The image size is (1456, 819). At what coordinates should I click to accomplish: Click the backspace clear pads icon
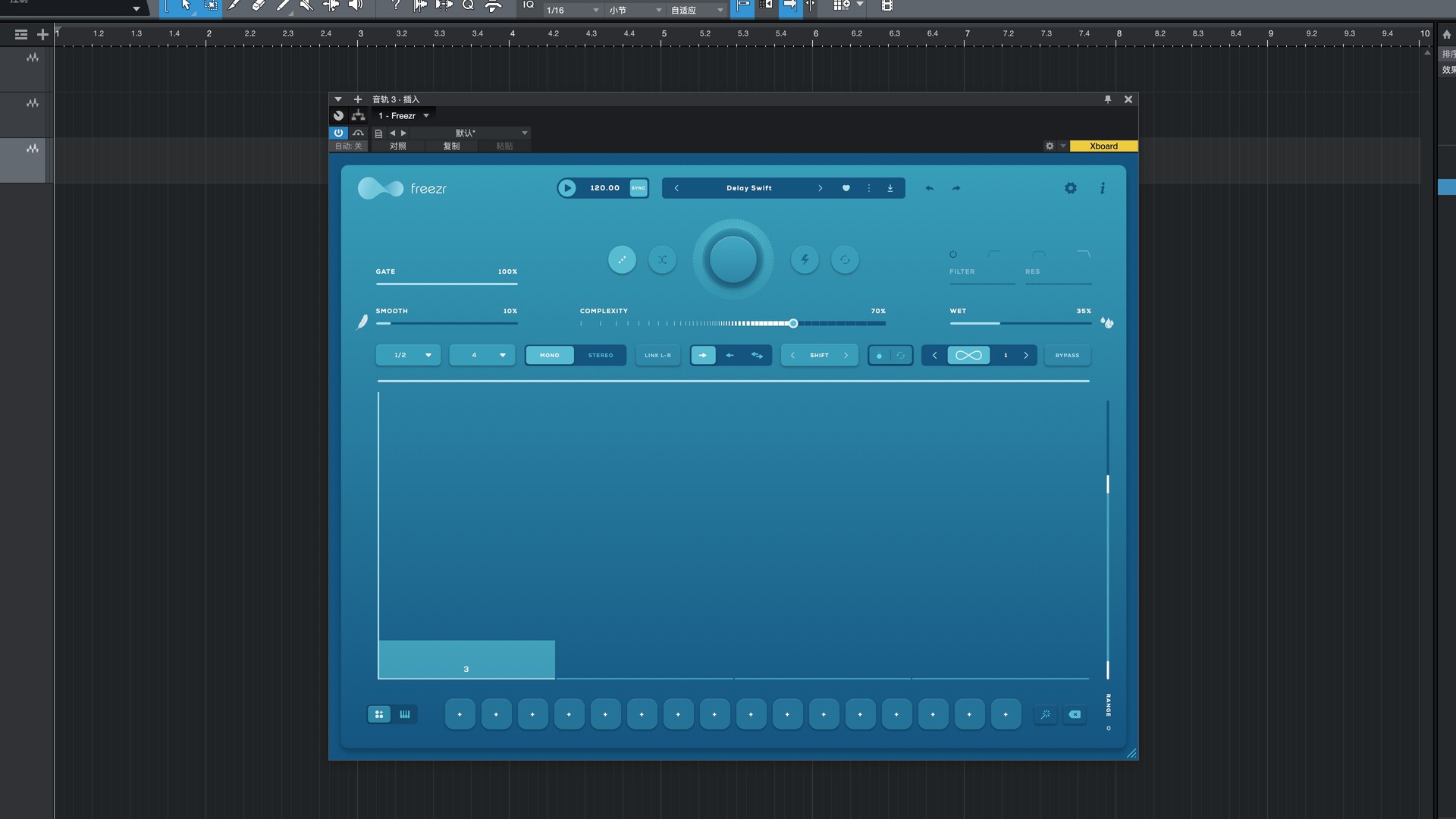(1075, 714)
